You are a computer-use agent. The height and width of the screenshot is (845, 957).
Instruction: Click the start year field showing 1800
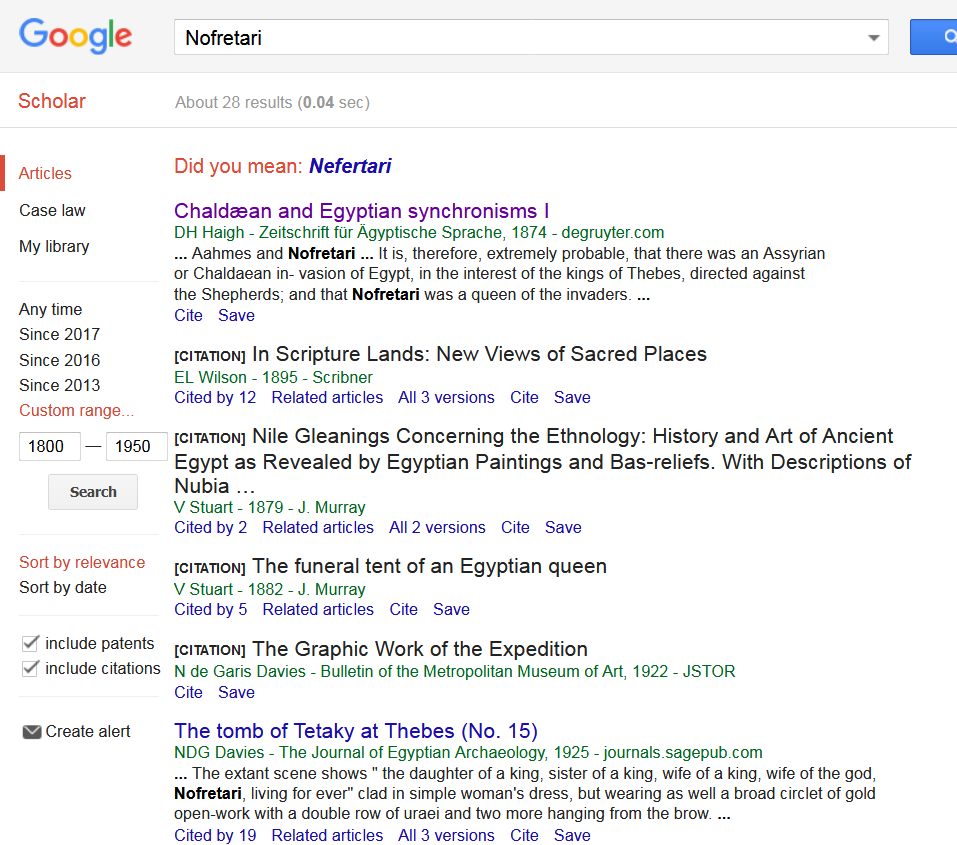(x=49, y=446)
